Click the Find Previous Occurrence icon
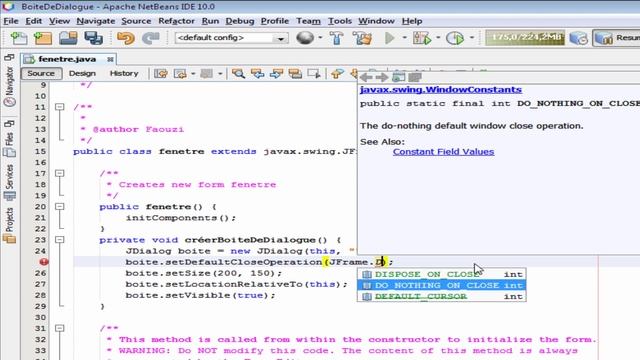The width and height of the screenshot is (640, 360). click(258, 73)
